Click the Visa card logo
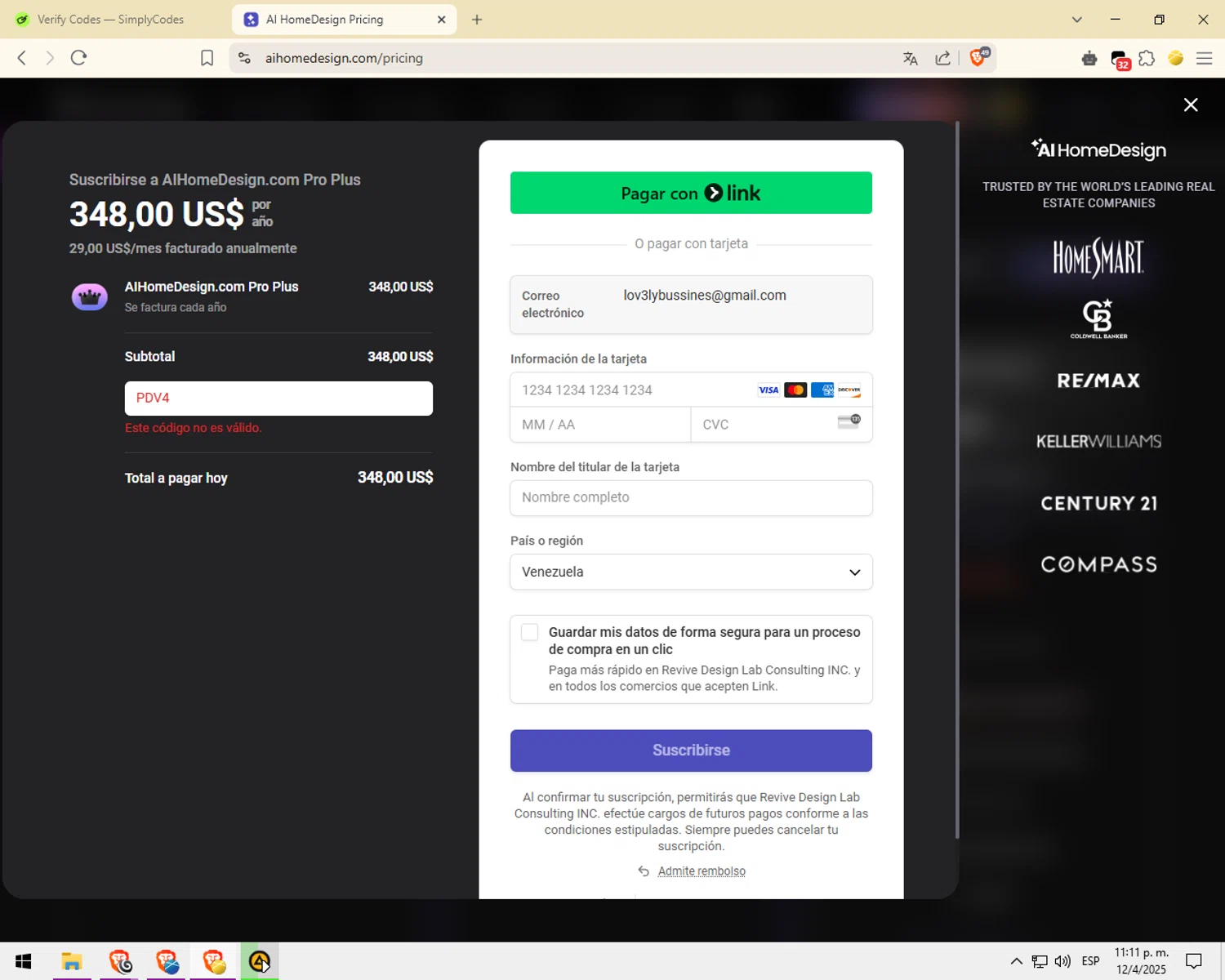The height and width of the screenshot is (980, 1225). tap(768, 390)
